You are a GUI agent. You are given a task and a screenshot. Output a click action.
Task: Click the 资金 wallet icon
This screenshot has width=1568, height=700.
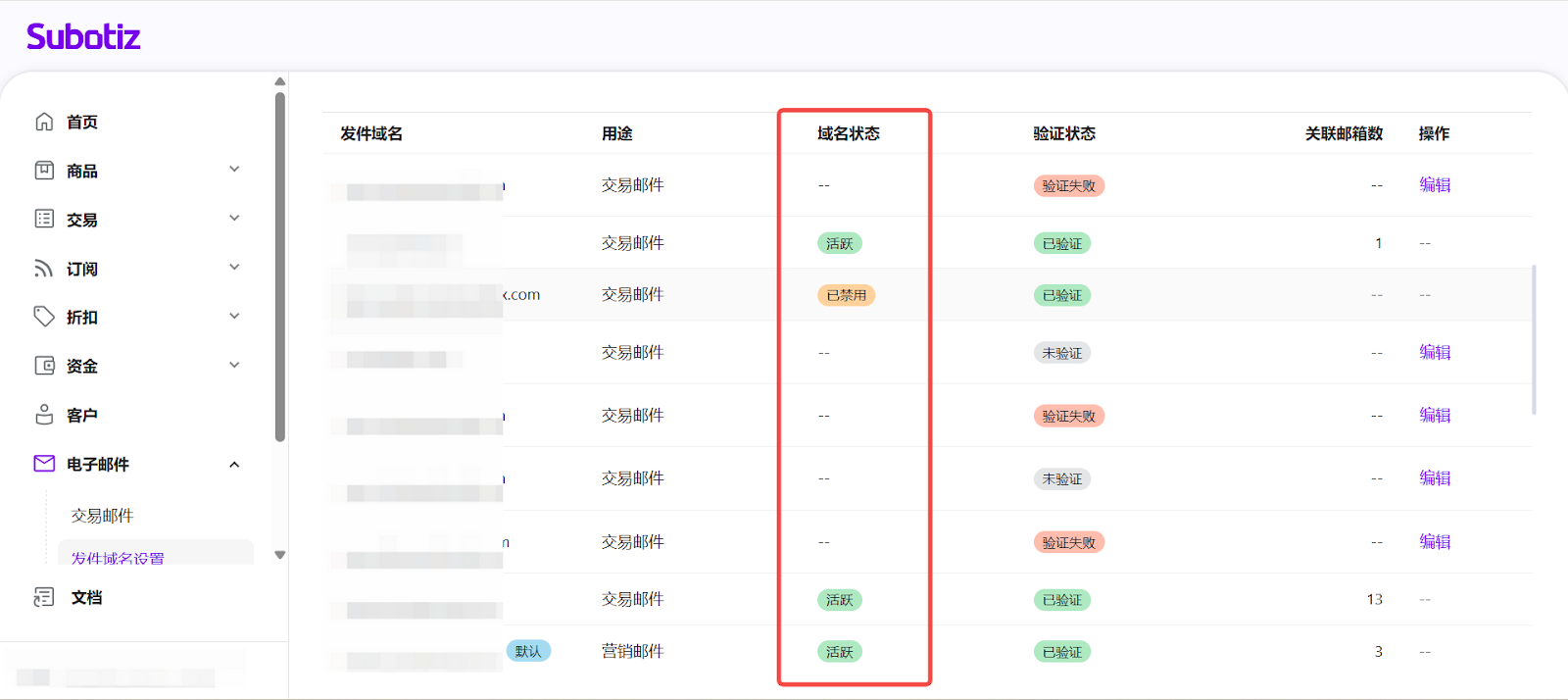pos(44,366)
